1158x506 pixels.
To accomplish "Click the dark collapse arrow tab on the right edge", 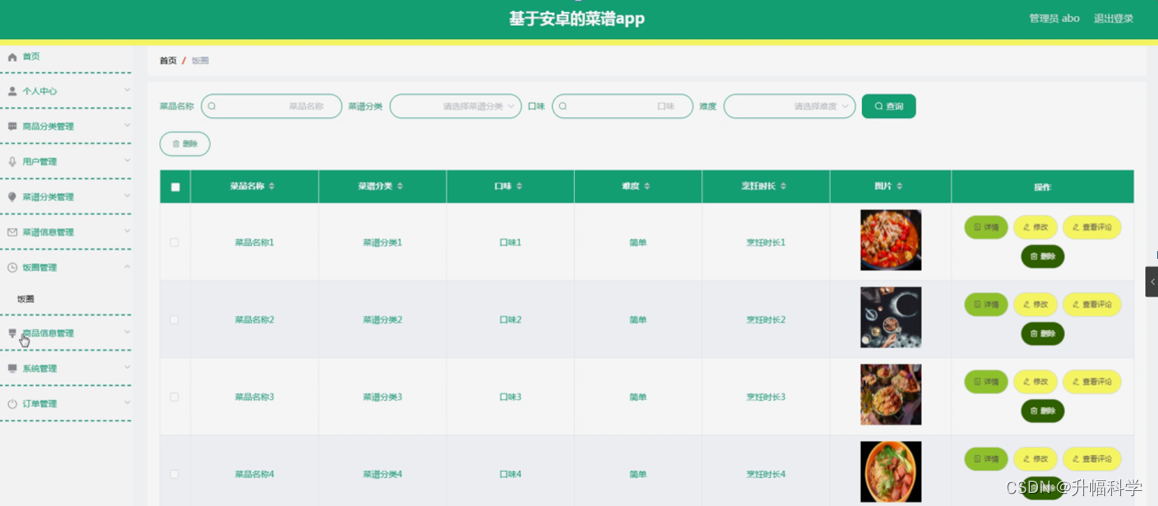I will (x=1151, y=281).
